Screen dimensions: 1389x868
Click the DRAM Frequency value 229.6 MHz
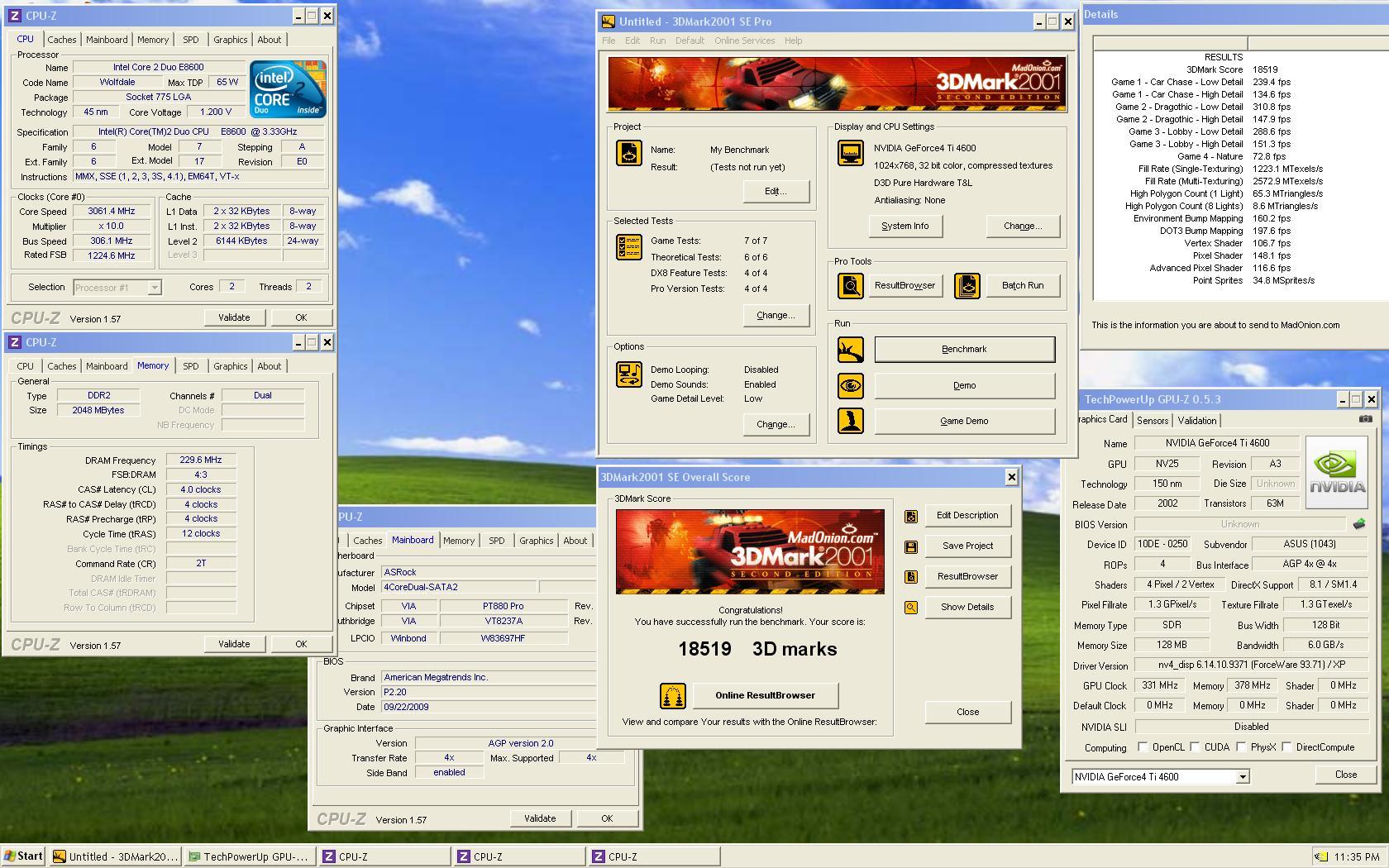tap(201, 460)
